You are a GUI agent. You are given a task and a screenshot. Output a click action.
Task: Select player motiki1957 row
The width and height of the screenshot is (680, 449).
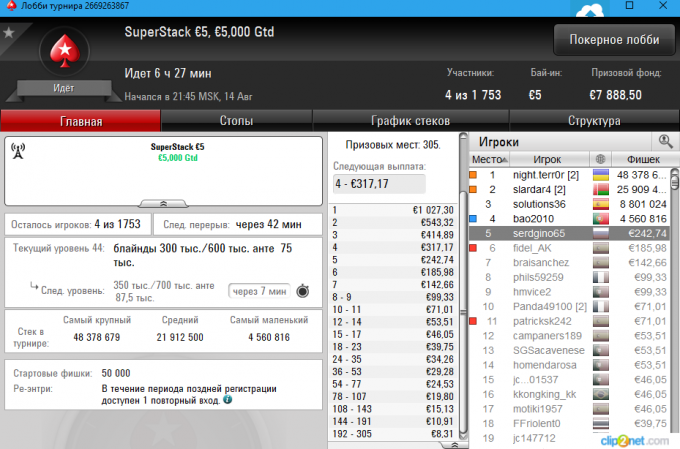[x=569, y=409]
